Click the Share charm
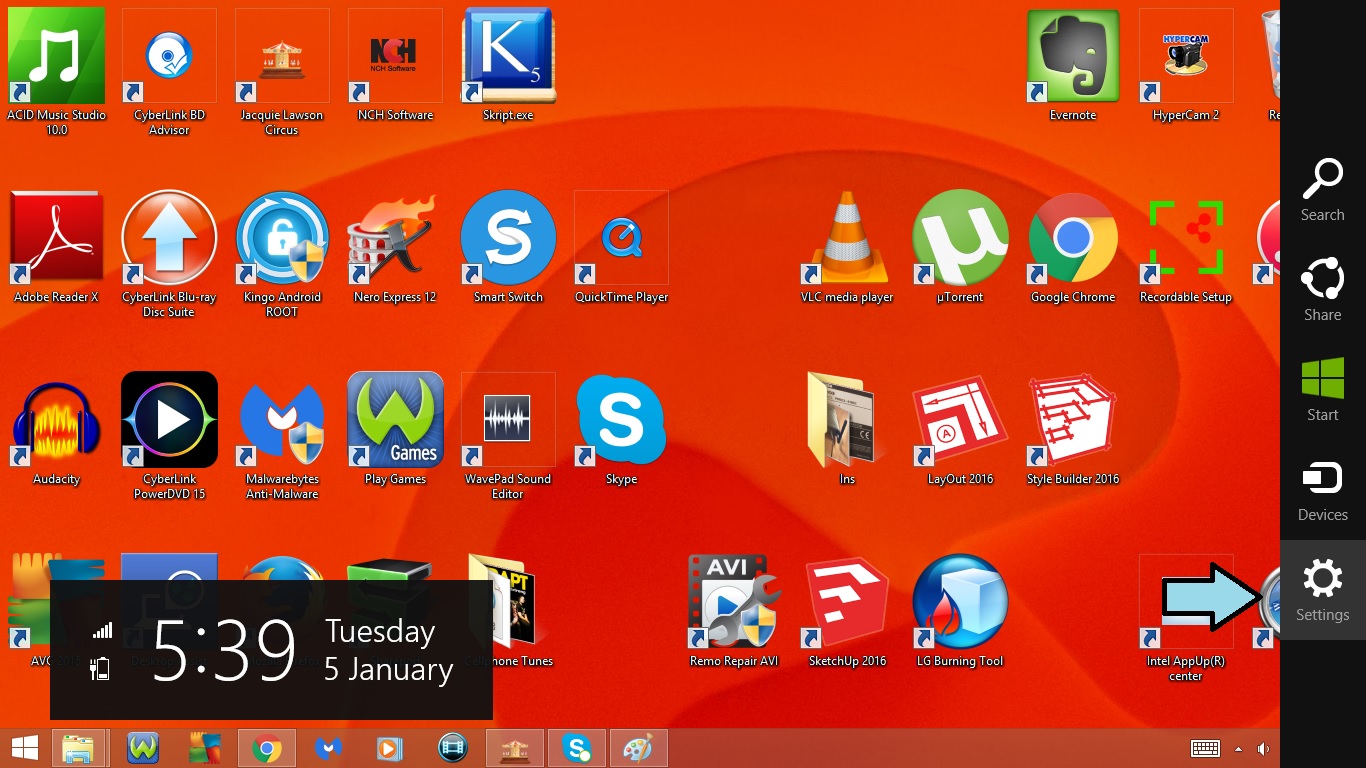The image size is (1366, 768). [x=1322, y=290]
